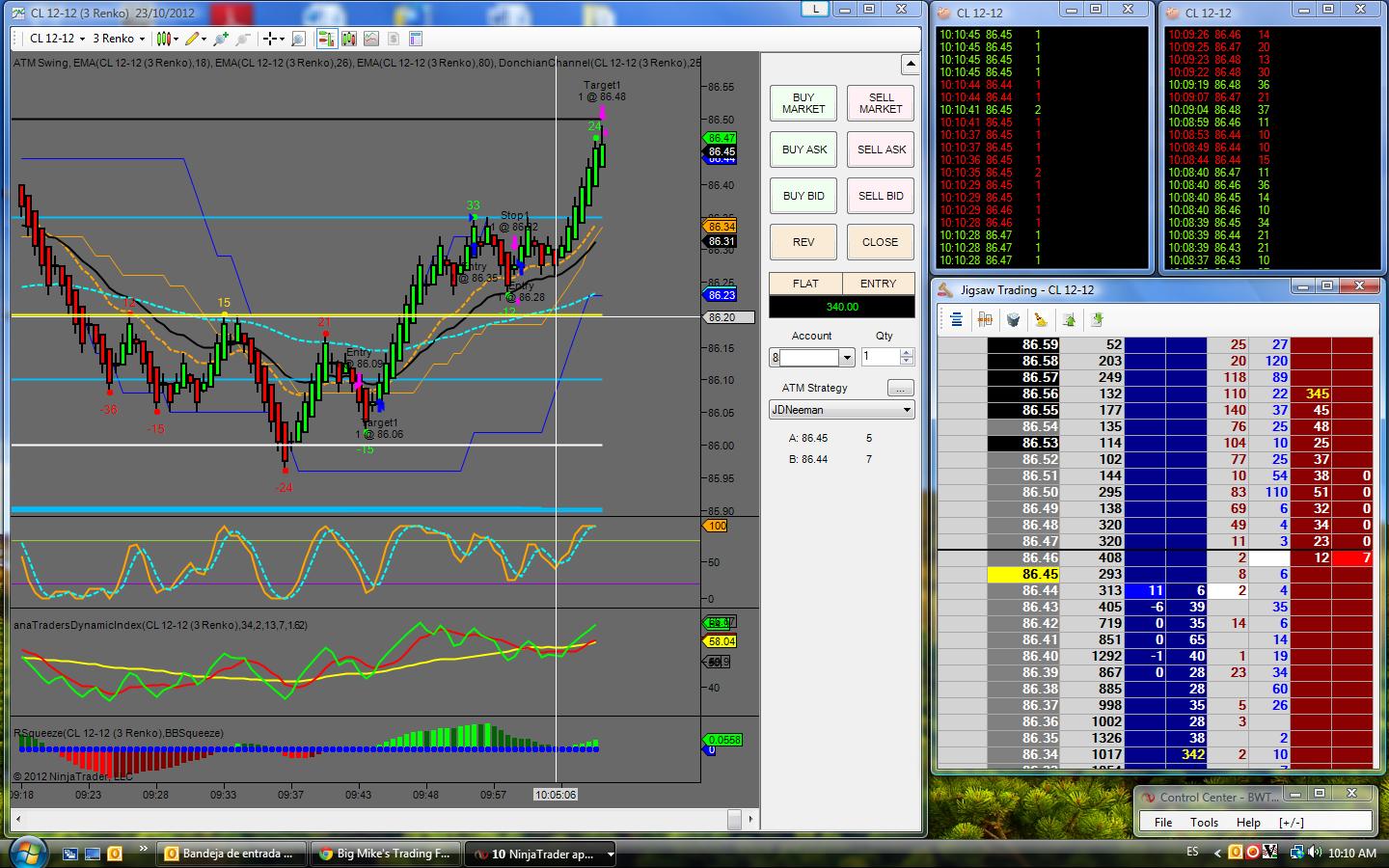Open File menu in Control Center
Viewport: 1389px width, 868px height.
tap(1163, 822)
